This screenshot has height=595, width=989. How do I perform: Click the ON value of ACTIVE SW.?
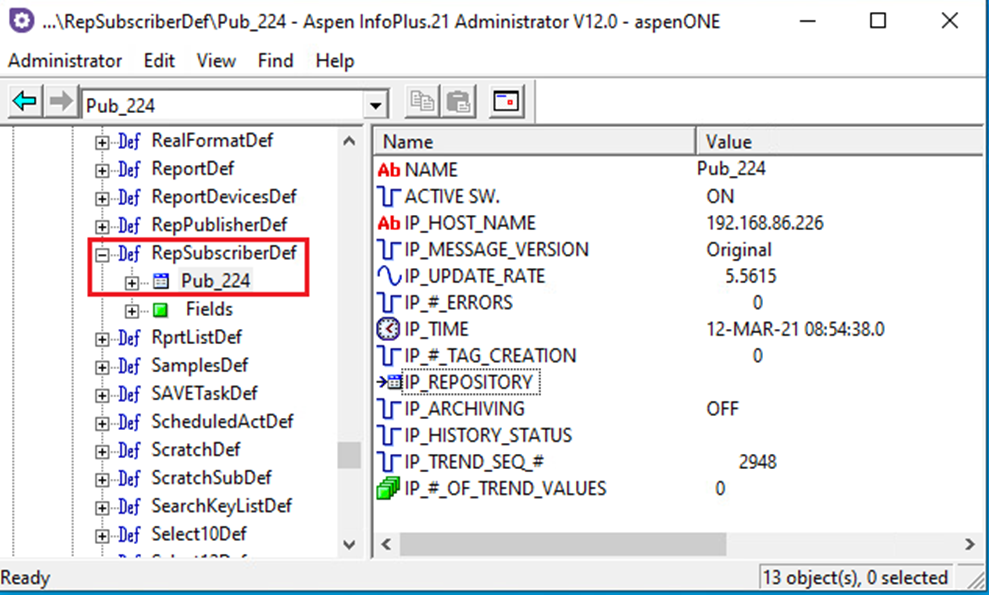click(720, 196)
